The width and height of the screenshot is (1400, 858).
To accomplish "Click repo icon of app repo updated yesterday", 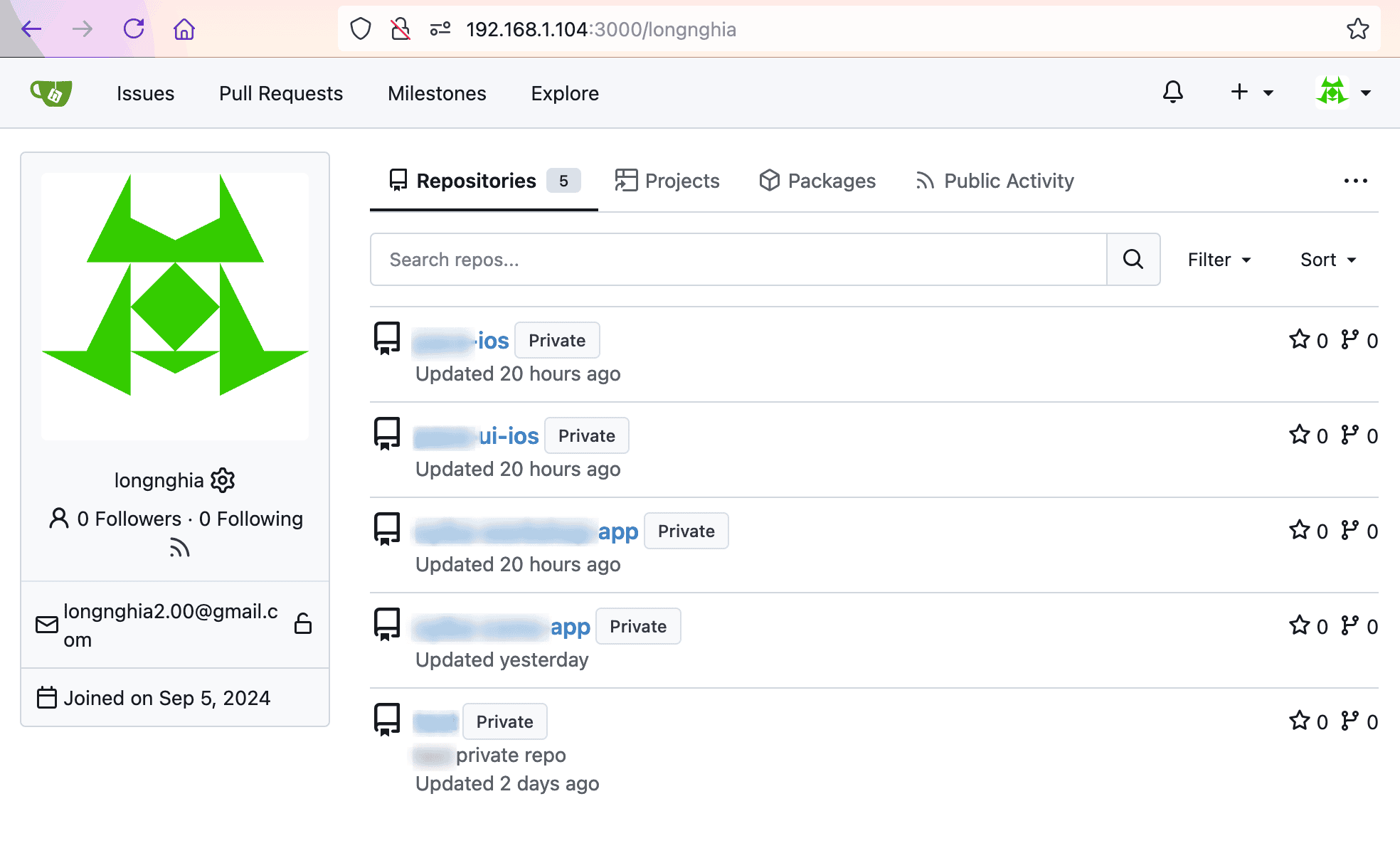I will tap(387, 624).
